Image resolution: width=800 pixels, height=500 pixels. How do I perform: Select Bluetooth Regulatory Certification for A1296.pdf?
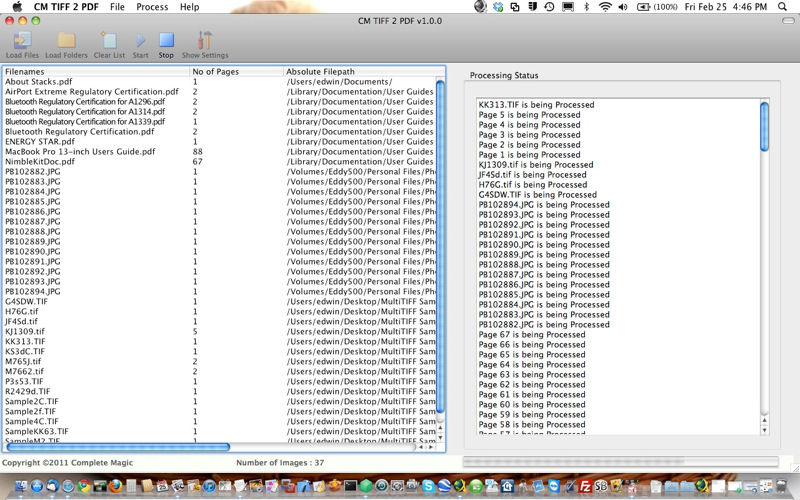coord(219,102)
